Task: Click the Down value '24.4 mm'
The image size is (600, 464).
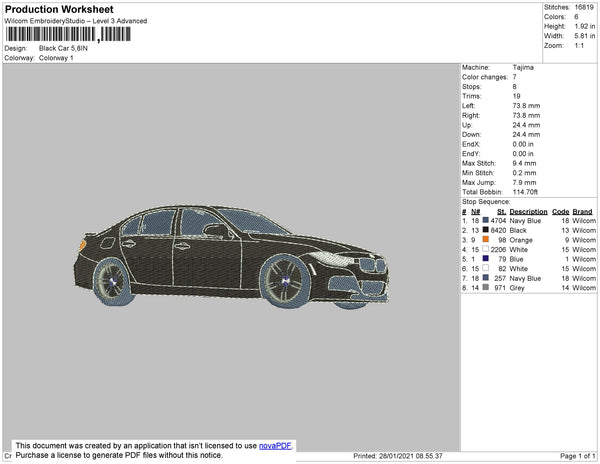Action: tap(526, 134)
